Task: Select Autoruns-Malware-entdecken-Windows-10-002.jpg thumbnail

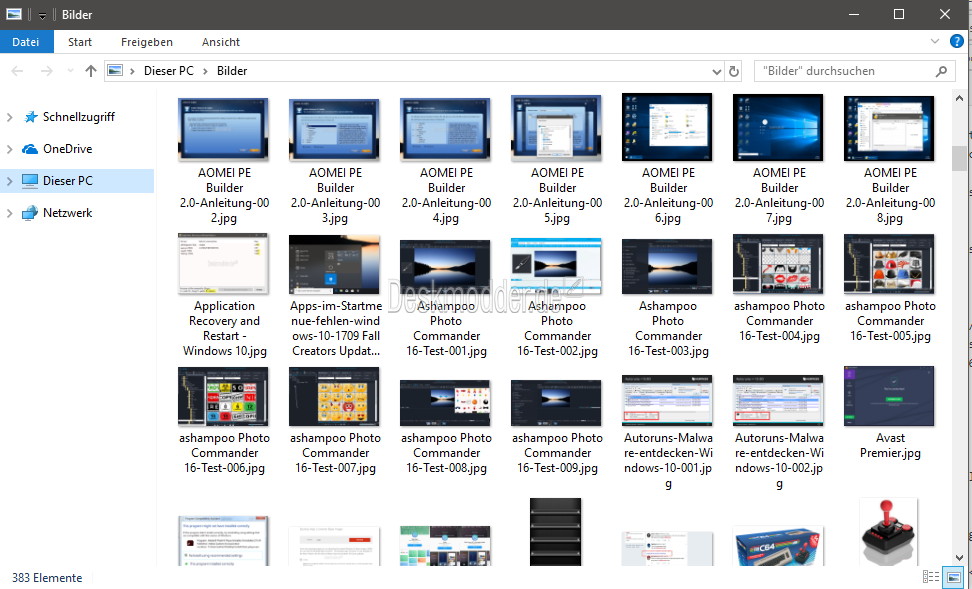Action: point(778,401)
